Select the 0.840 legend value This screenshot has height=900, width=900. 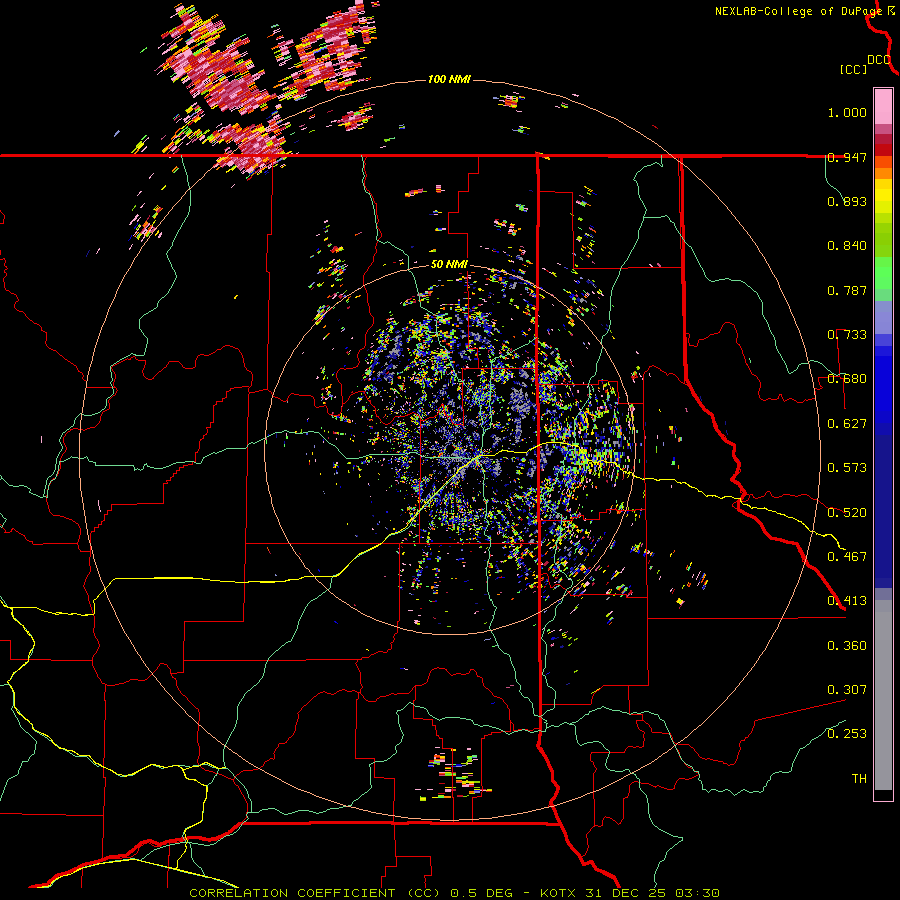click(x=847, y=246)
